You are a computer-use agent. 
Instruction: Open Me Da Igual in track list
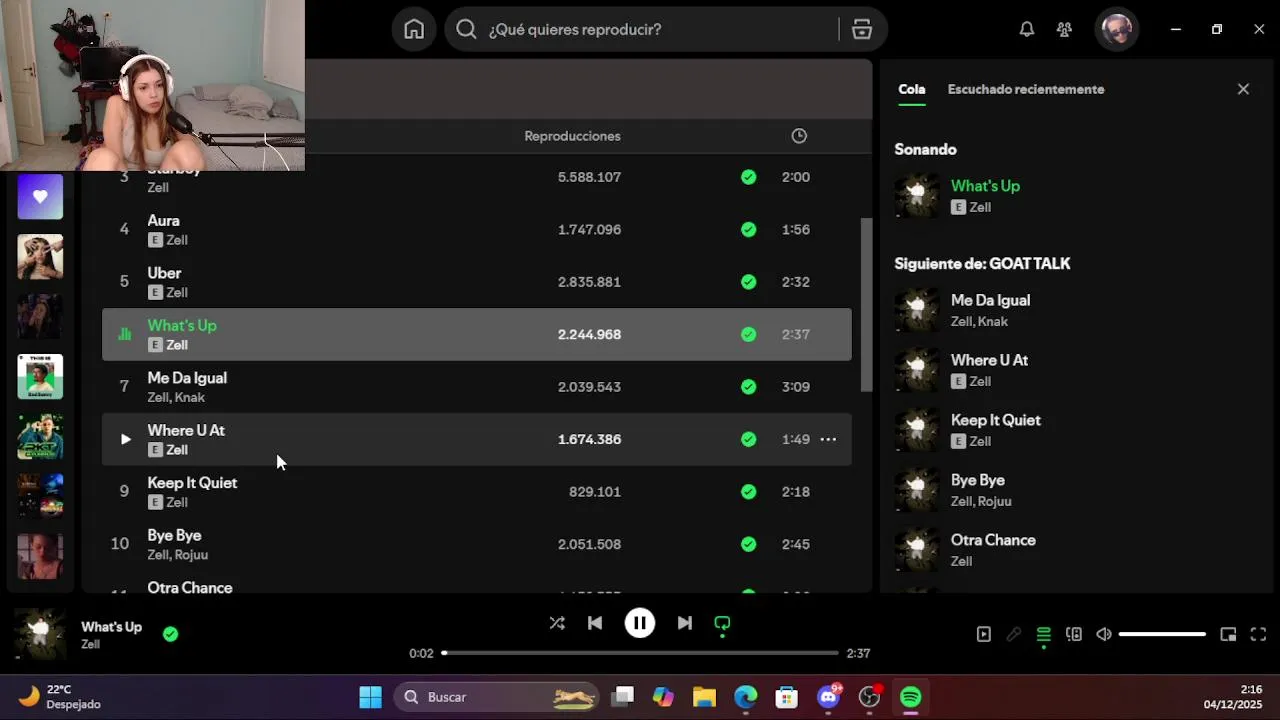(187, 378)
